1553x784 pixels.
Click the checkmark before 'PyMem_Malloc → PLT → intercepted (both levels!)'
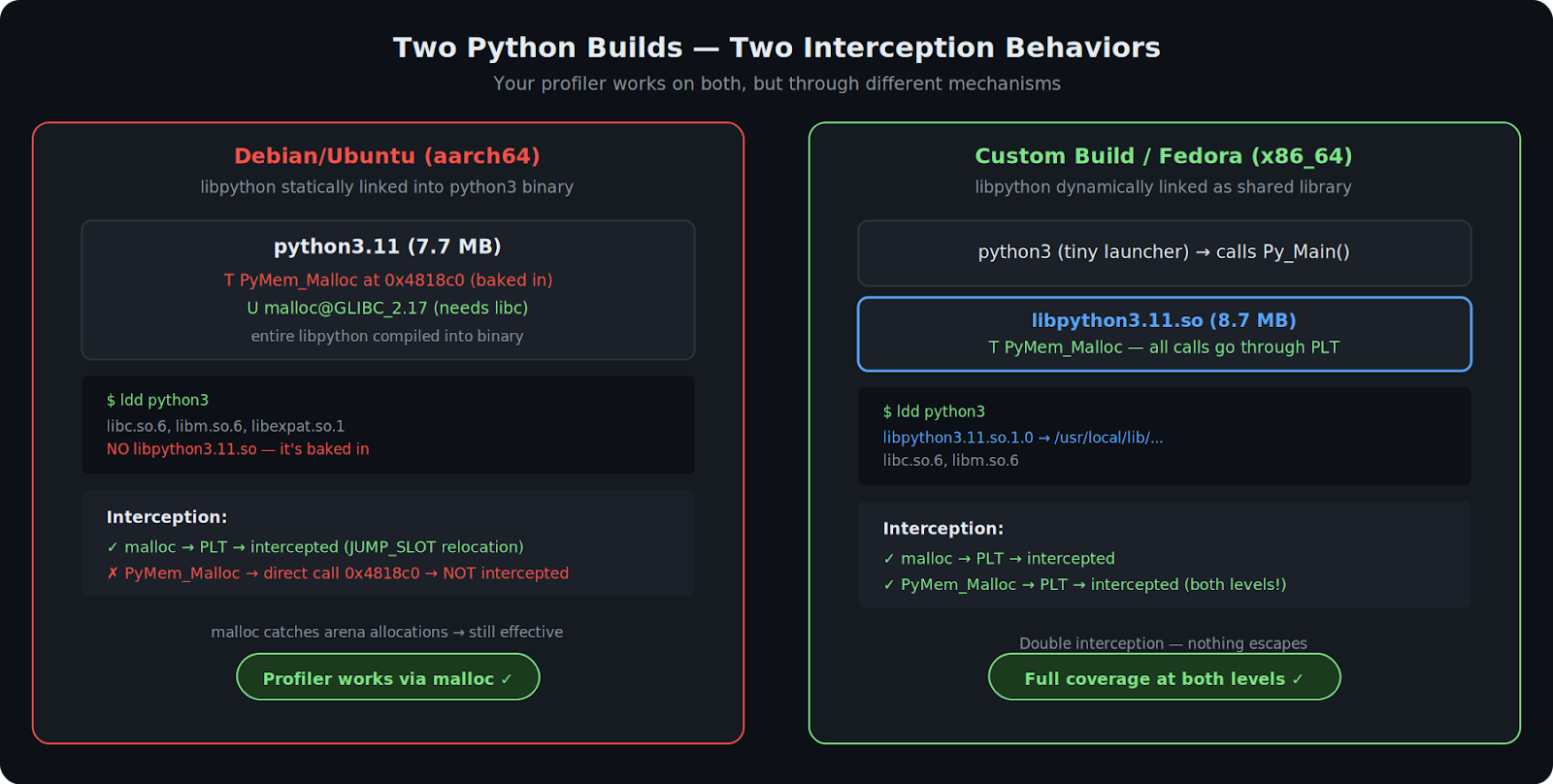pos(889,585)
